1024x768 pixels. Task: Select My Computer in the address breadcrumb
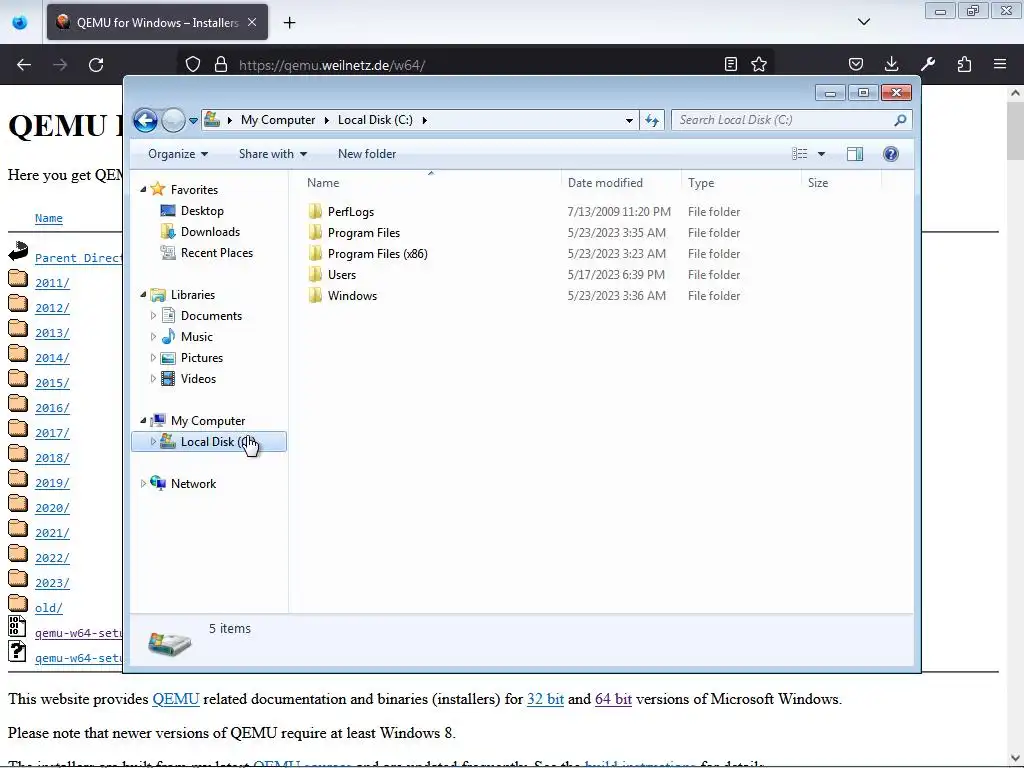(278, 120)
